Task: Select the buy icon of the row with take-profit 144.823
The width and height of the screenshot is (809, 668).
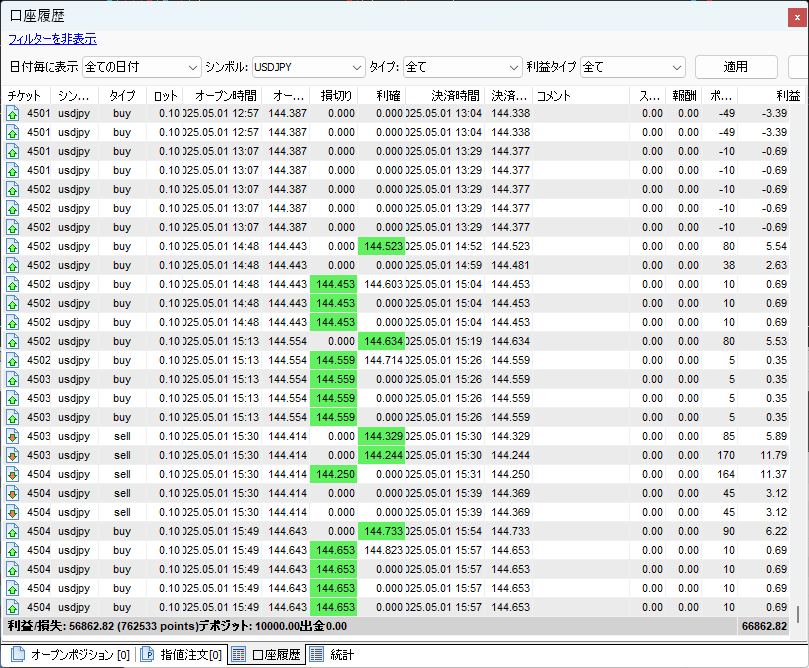Action: click(x=12, y=550)
